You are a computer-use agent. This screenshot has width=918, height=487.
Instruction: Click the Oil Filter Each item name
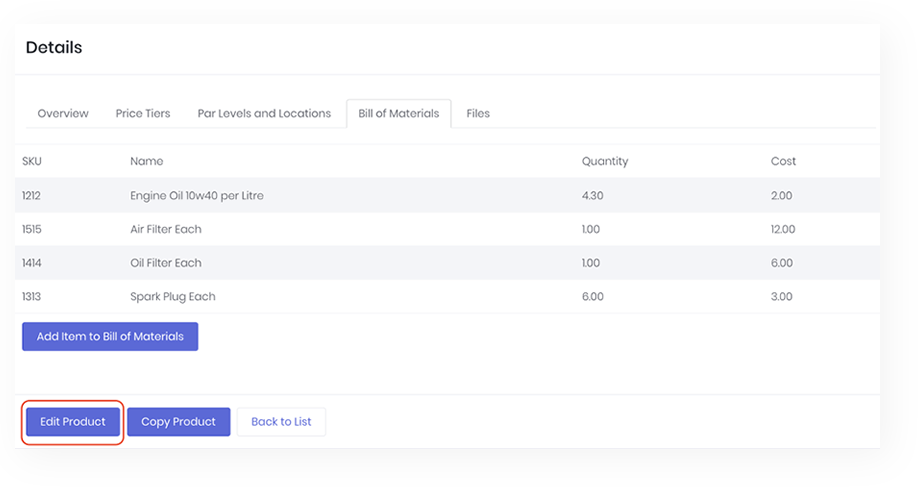pyautogui.click(x=166, y=263)
